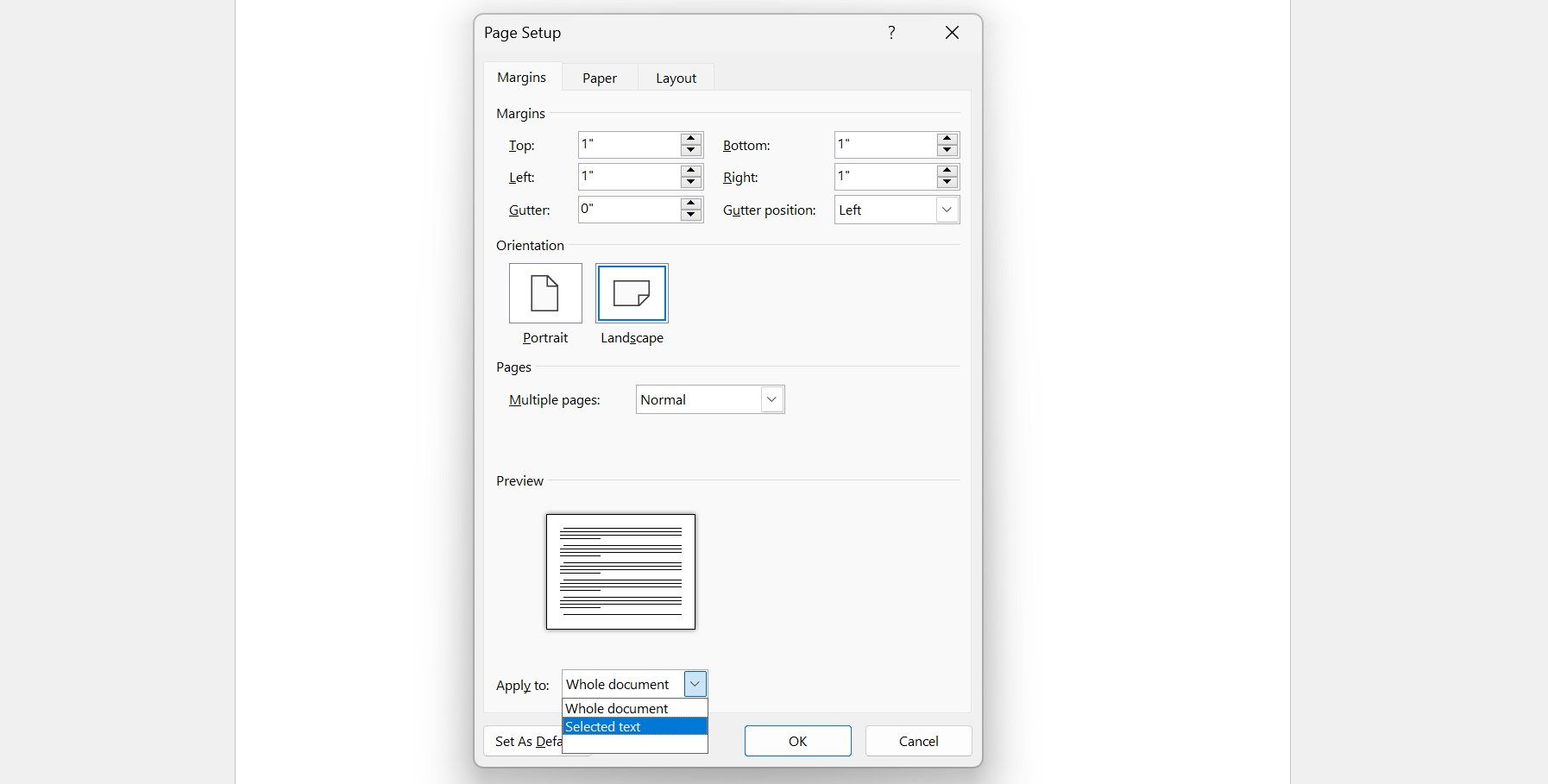Decrement Bottom margin using down arrow
This screenshot has height=784, width=1548.
pos(947,150)
